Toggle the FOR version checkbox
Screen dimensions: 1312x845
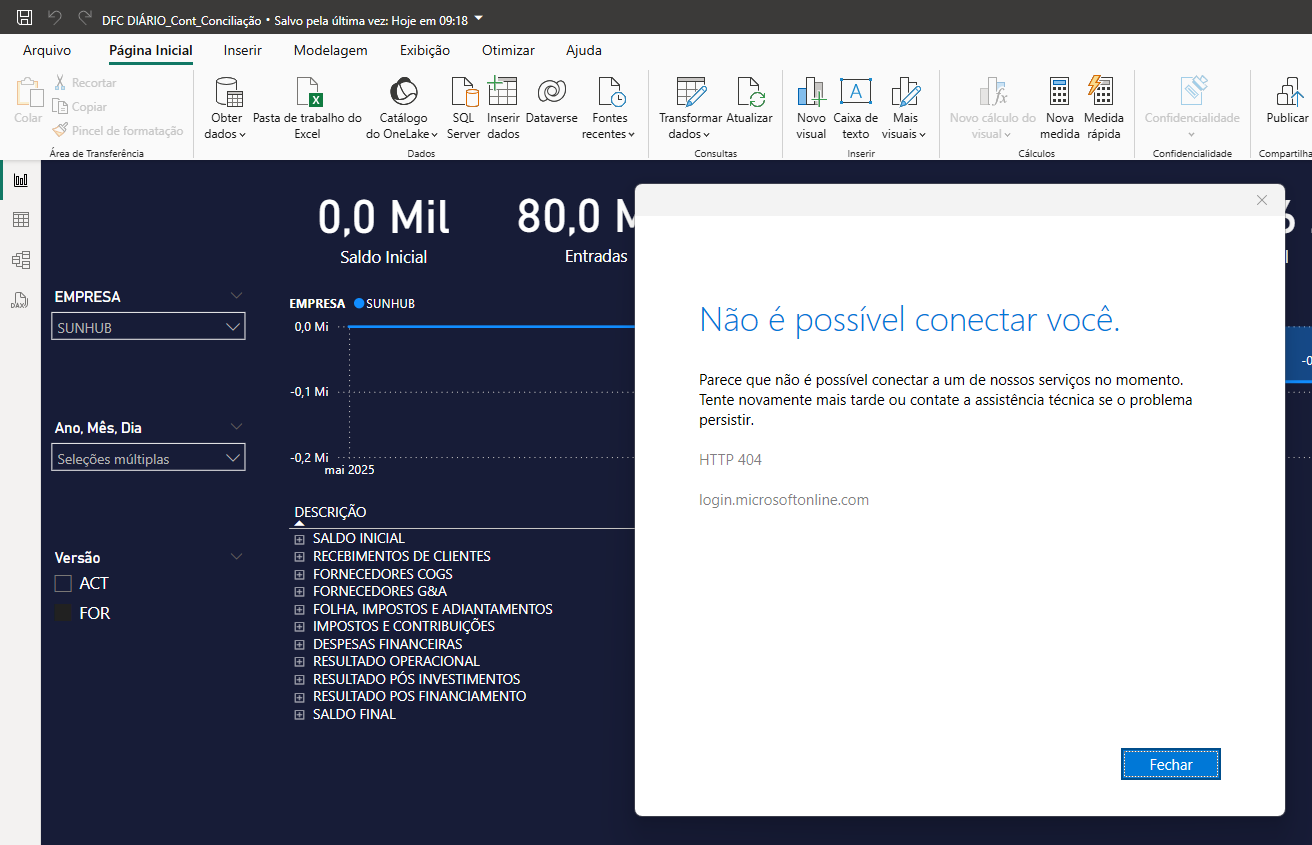point(63,613)
